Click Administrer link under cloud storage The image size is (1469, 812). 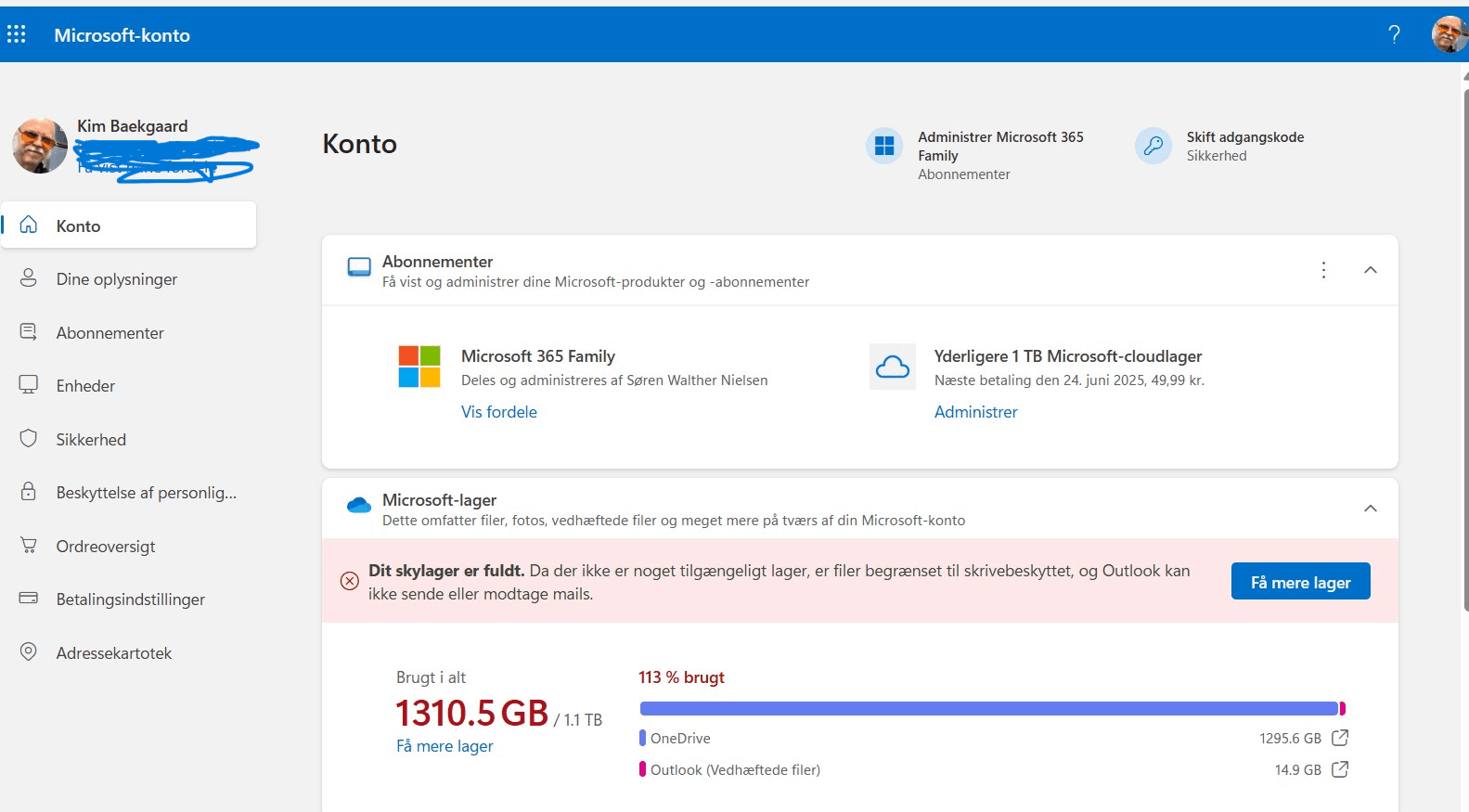click(x=975, y=412)
